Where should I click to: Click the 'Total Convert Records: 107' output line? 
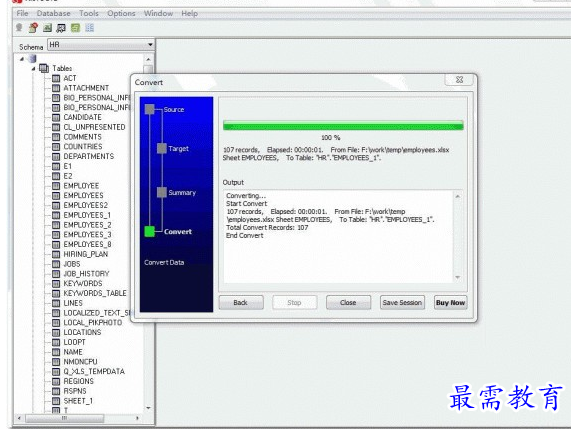click(267, 228)
